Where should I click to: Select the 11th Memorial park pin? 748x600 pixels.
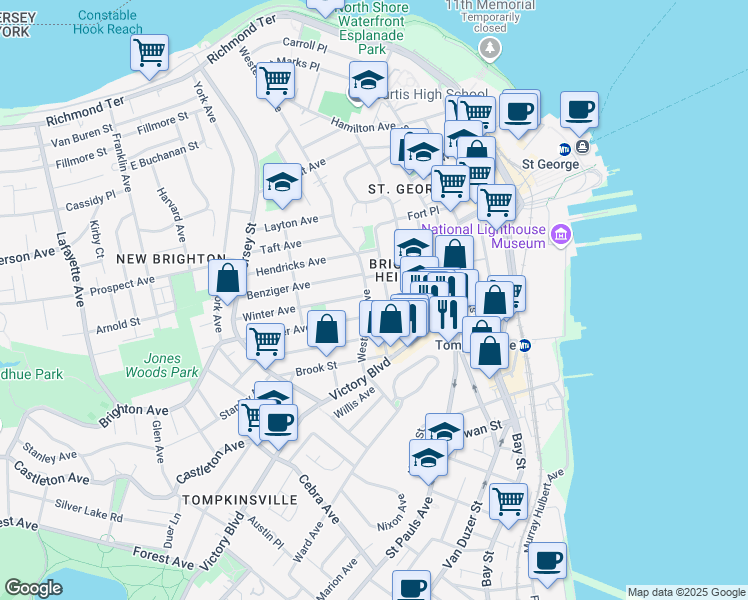[489, 49]
